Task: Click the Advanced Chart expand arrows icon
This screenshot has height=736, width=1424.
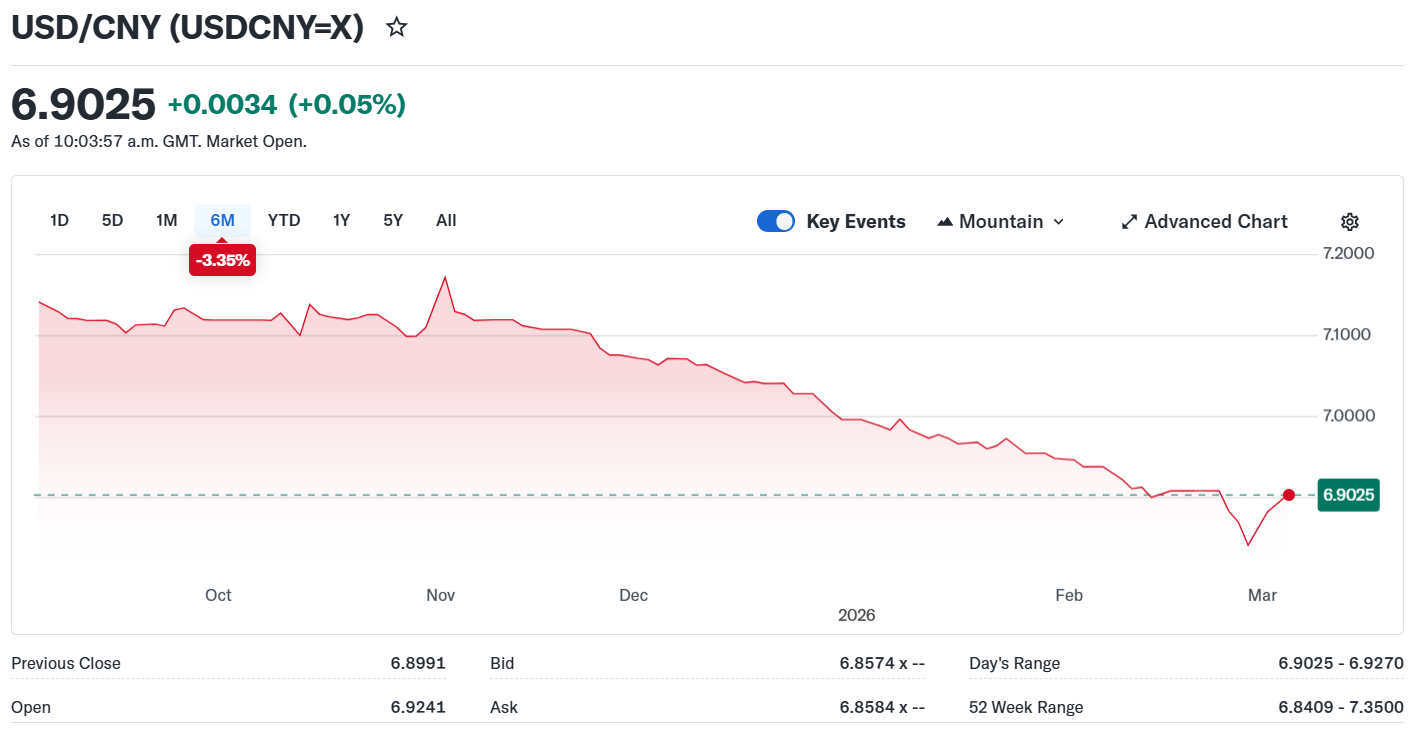Action: pos(1129,222)
